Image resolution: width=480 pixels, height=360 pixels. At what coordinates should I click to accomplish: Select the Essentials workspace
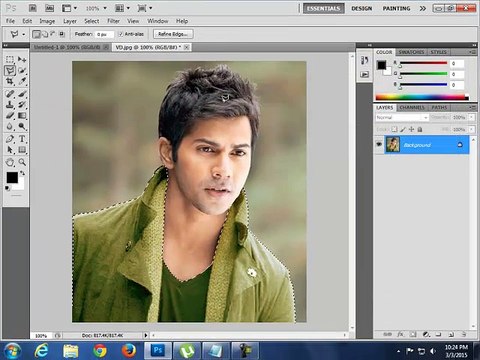click(x=323, y=8)
